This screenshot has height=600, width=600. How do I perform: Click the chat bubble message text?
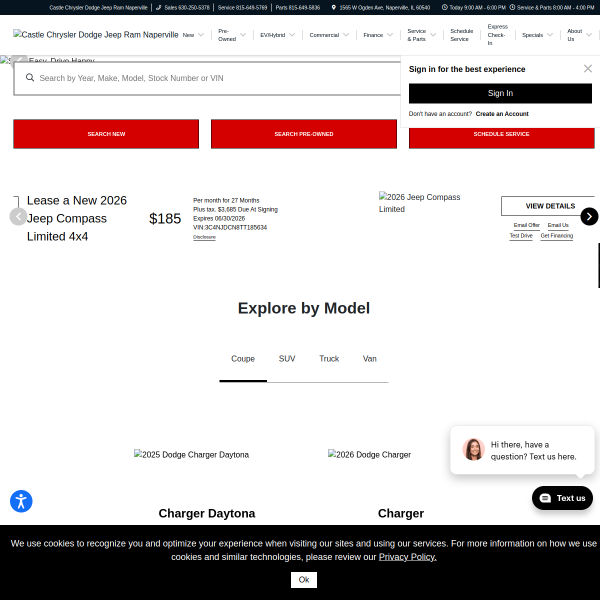coord(533,450)
